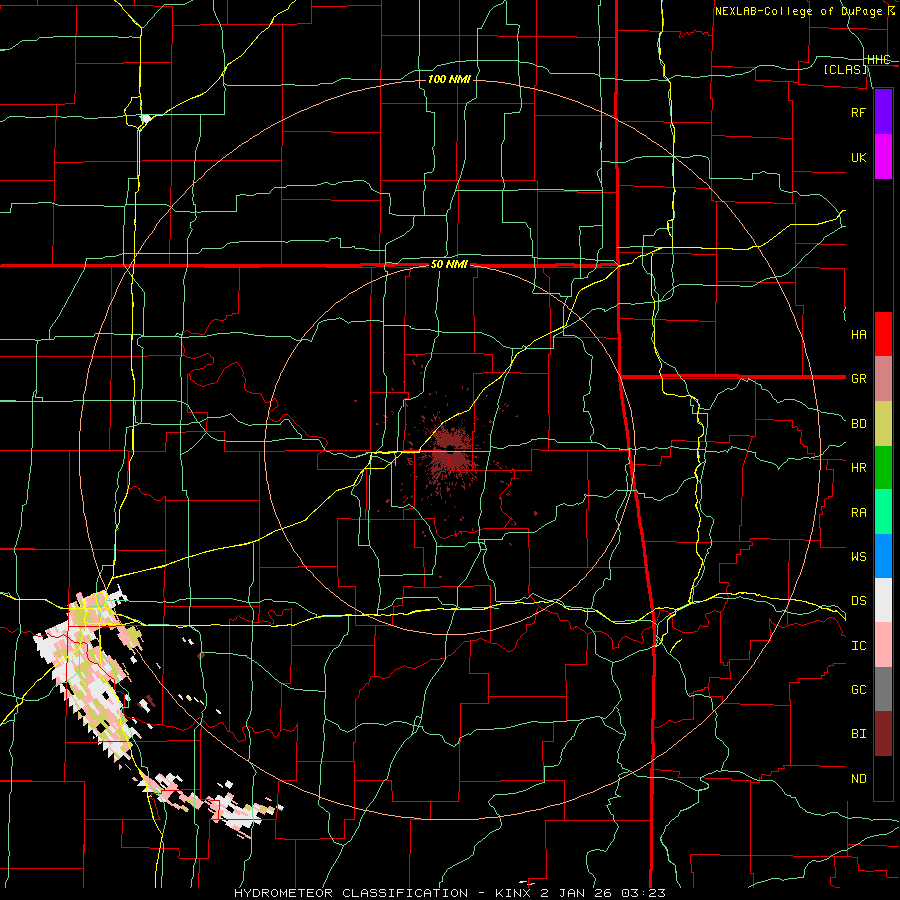Click the HR legend label
The height and width of the screenshot is (900, 900).
click(x=859, y=468)
